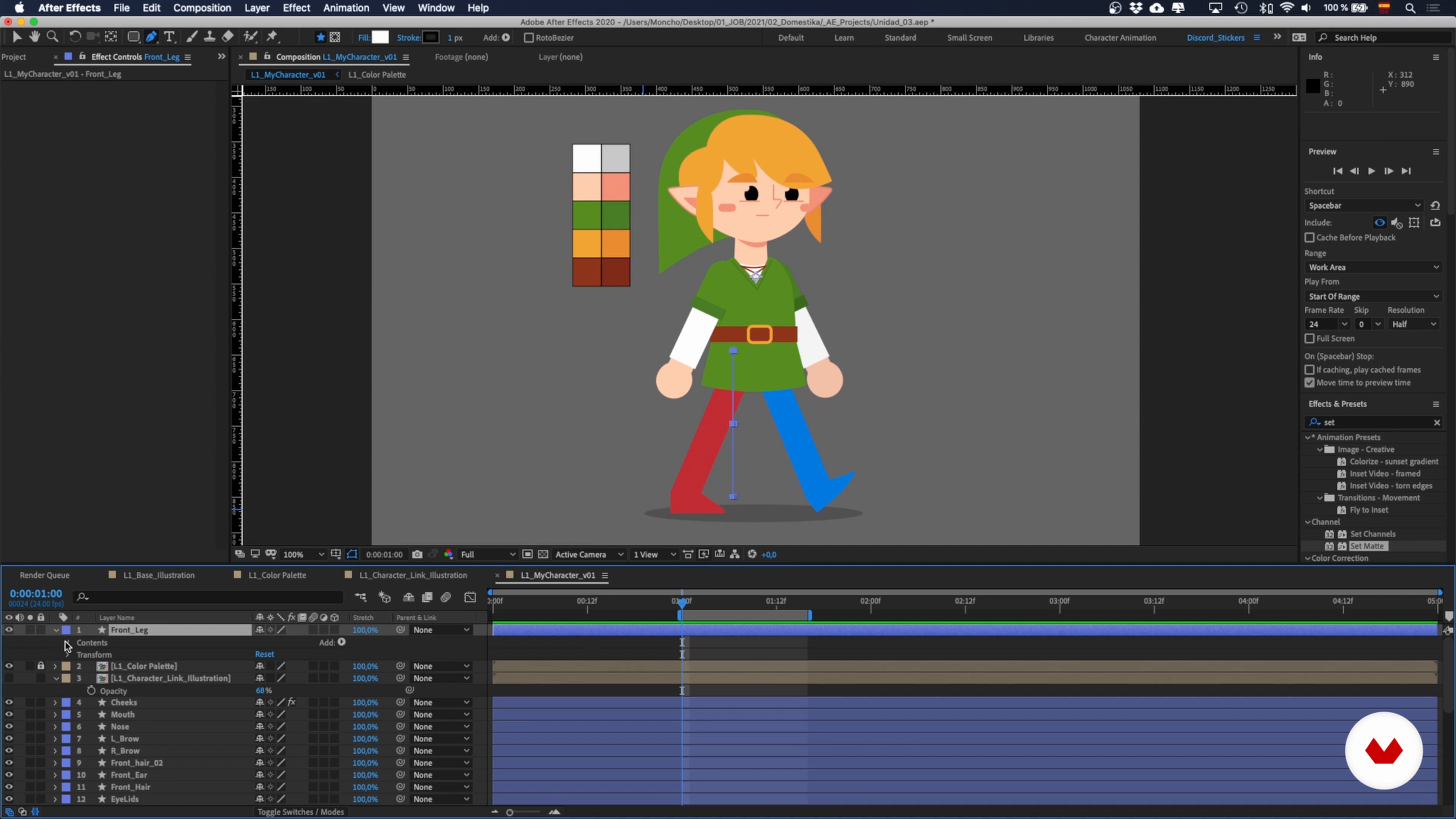The image size is (1456, 819).
Task: Click the Fill color swatch
Action: (380, 37)
